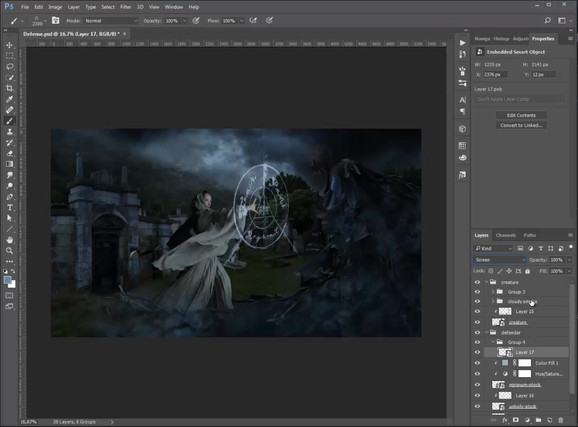This screenshot has height=427, width=578.
Task: Hide Layer 15
Action: coord(477,312)
